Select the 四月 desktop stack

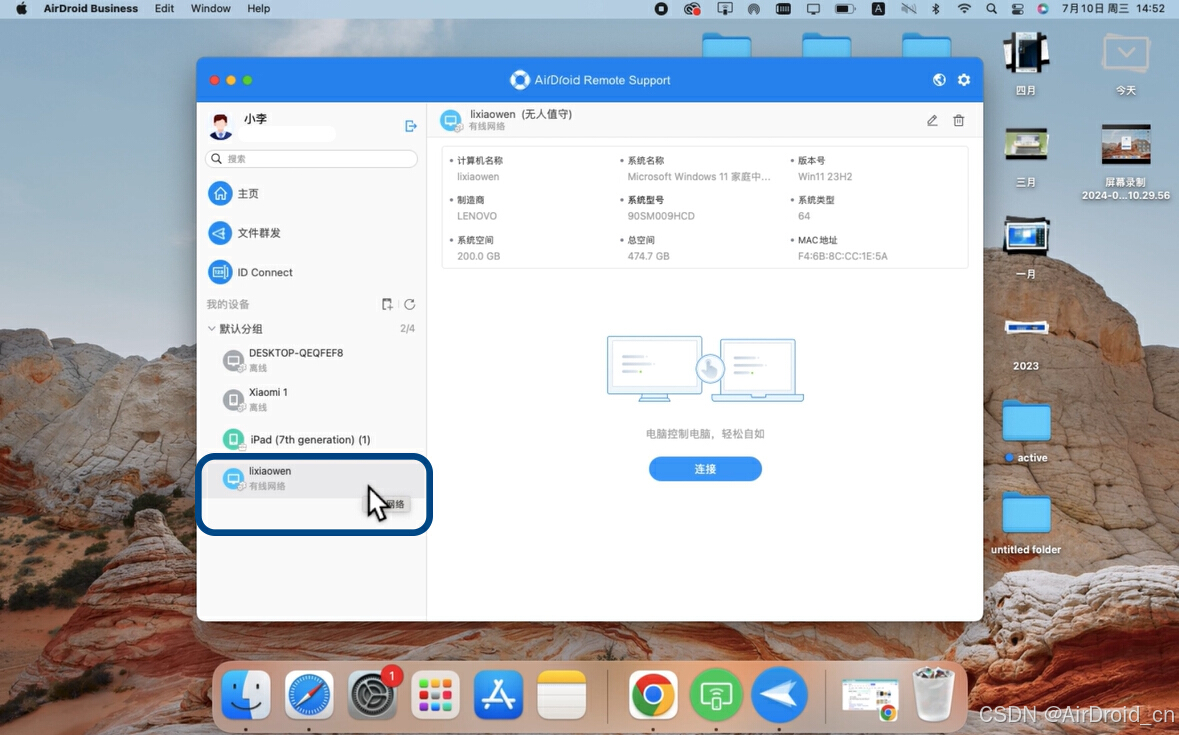[x=1026, y=63]
